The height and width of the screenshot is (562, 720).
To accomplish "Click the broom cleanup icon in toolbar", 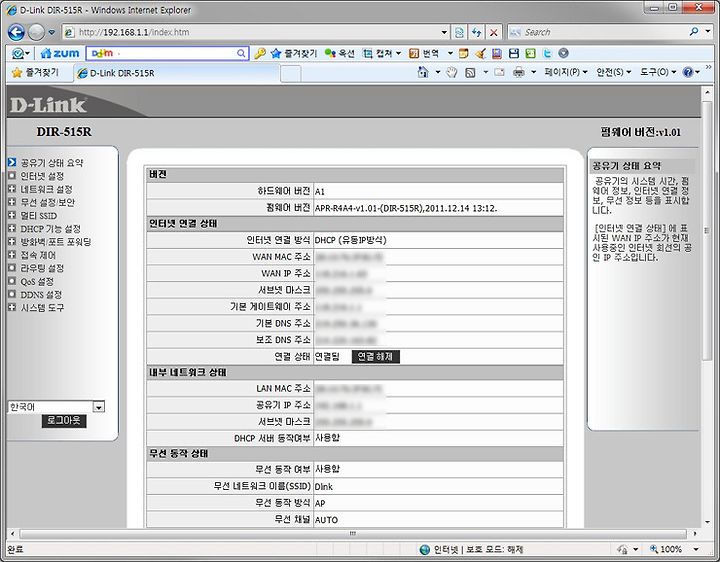I will [x=480, y=53].
